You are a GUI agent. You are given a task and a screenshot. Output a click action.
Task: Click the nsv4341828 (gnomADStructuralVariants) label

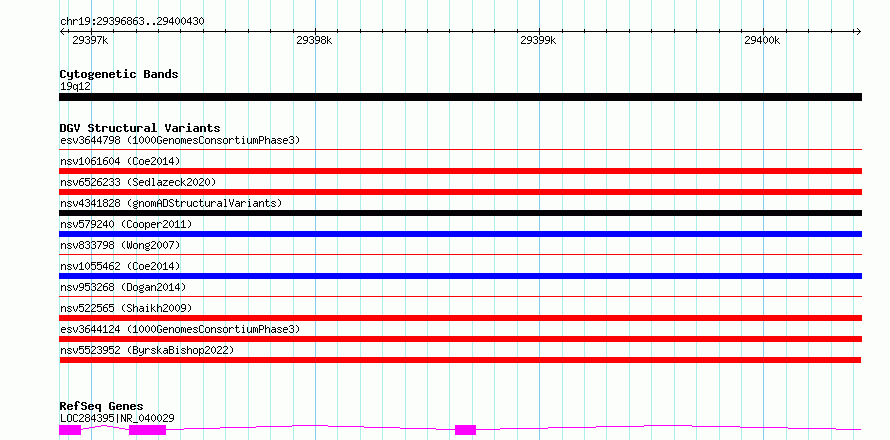point(171,203)
